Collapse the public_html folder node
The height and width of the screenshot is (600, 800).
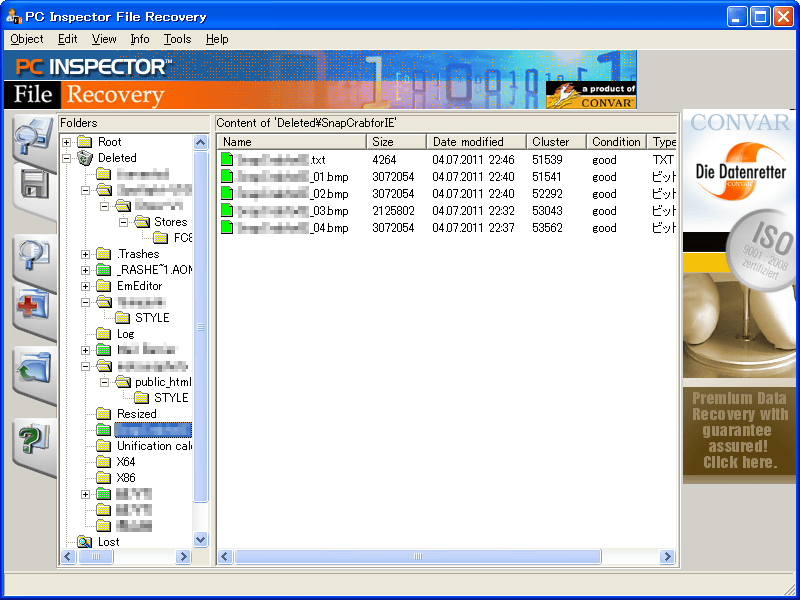click(x=105, y=382)
